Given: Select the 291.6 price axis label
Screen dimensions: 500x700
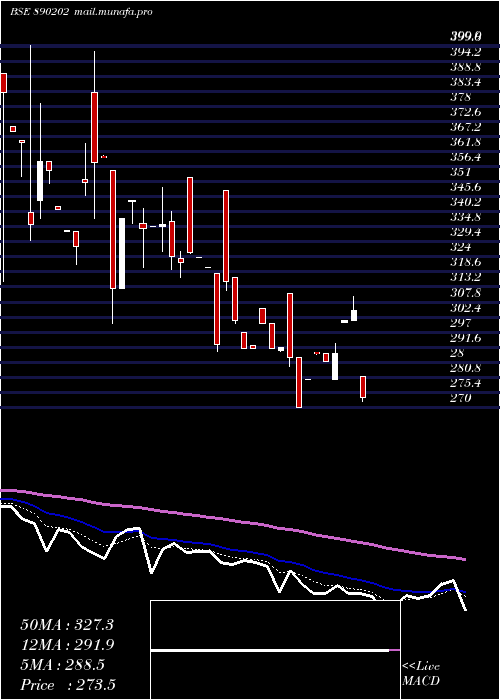Looking at the screenshot, I should (x=465, y=338).
